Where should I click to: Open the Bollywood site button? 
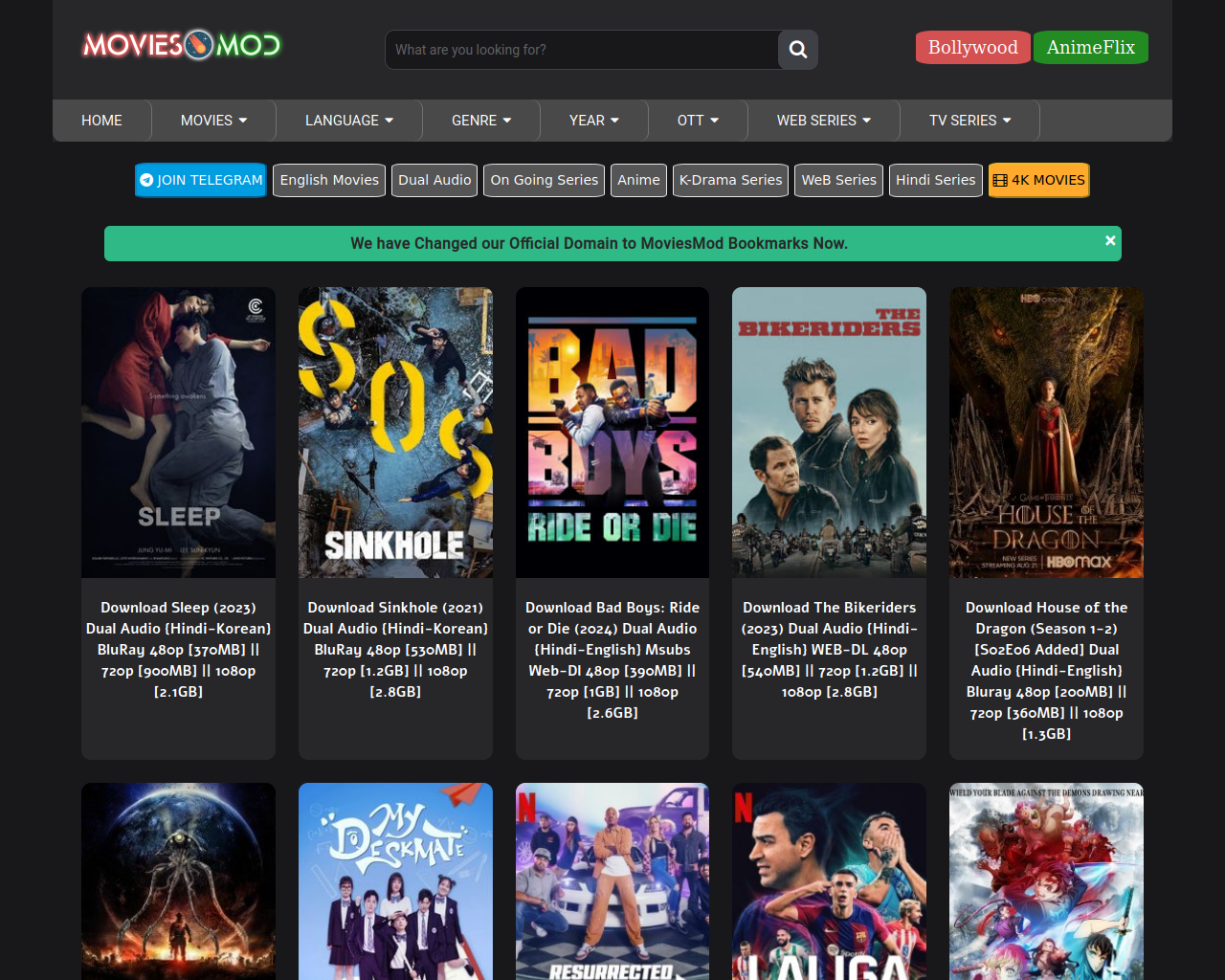973,47
